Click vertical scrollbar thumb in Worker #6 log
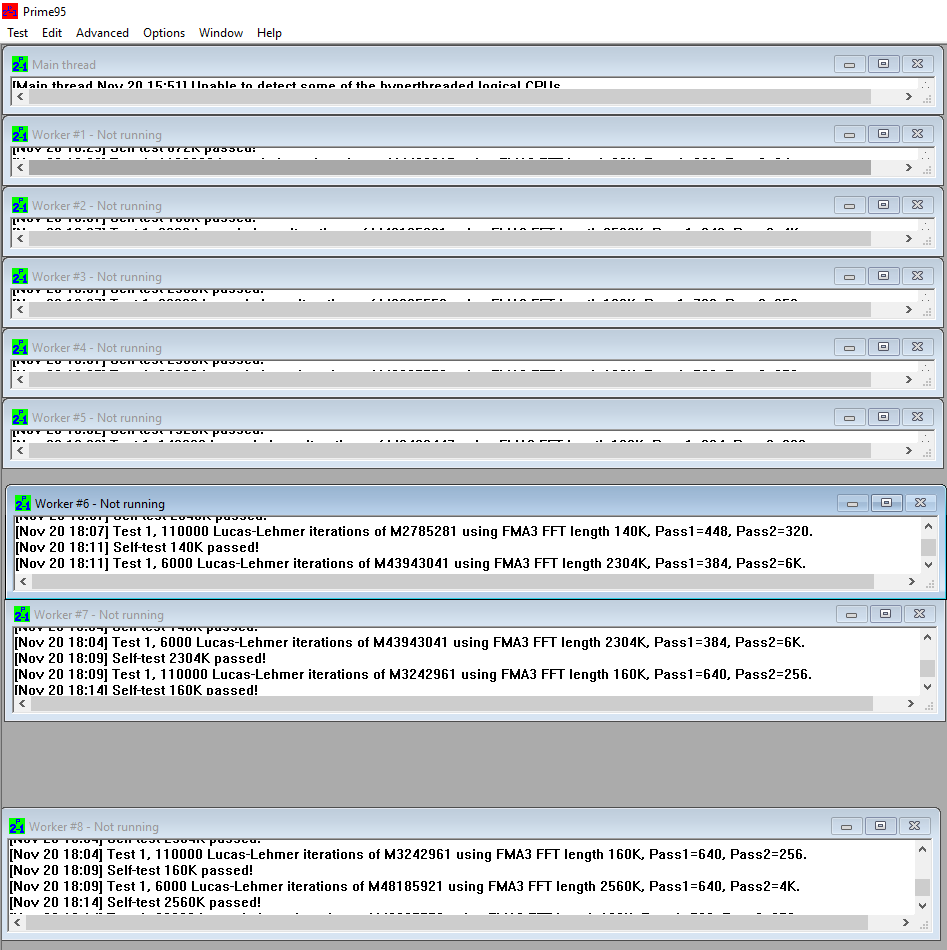This screenshot has height=950, width=947. pos(928,547)
